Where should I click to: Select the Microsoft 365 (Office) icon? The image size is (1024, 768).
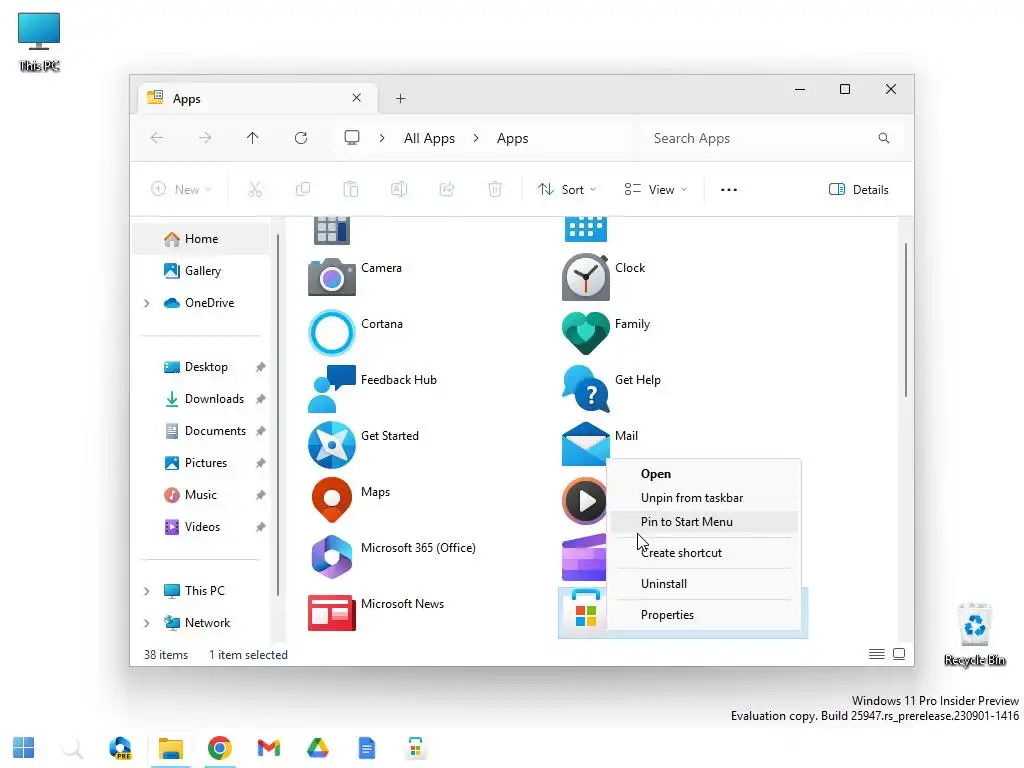click(332, 556)
